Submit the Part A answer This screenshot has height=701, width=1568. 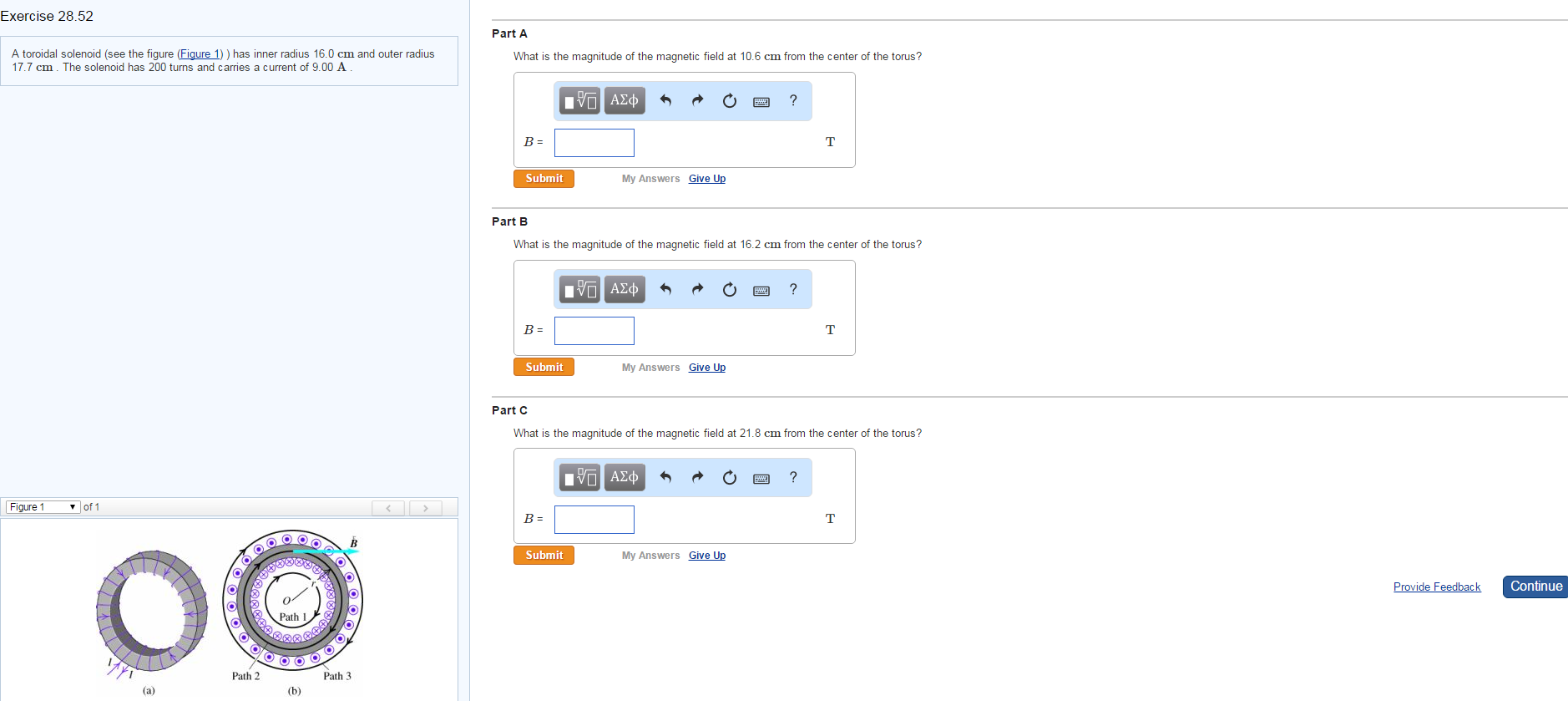click(544, 179)
